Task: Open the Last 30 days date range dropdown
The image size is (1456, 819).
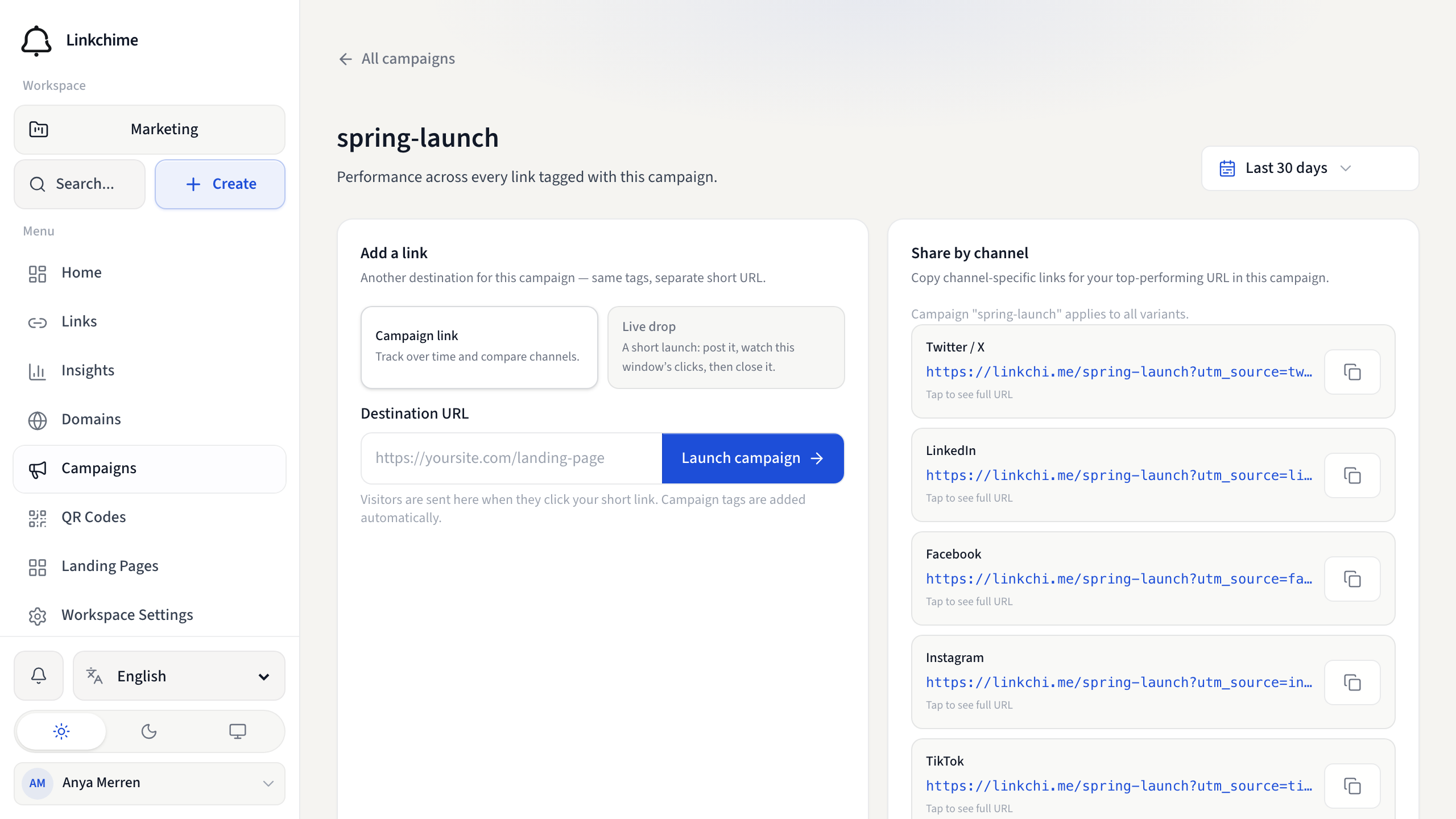Action: [1310, 168]
